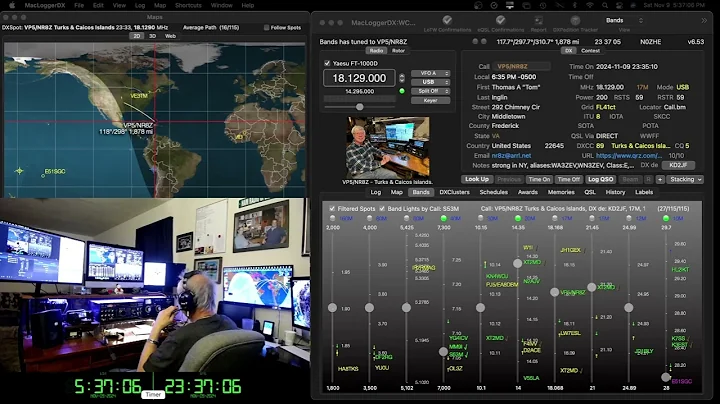720x404 pixels.
Task: Open the Log menu in menu bar
Action: coord(140,6)
